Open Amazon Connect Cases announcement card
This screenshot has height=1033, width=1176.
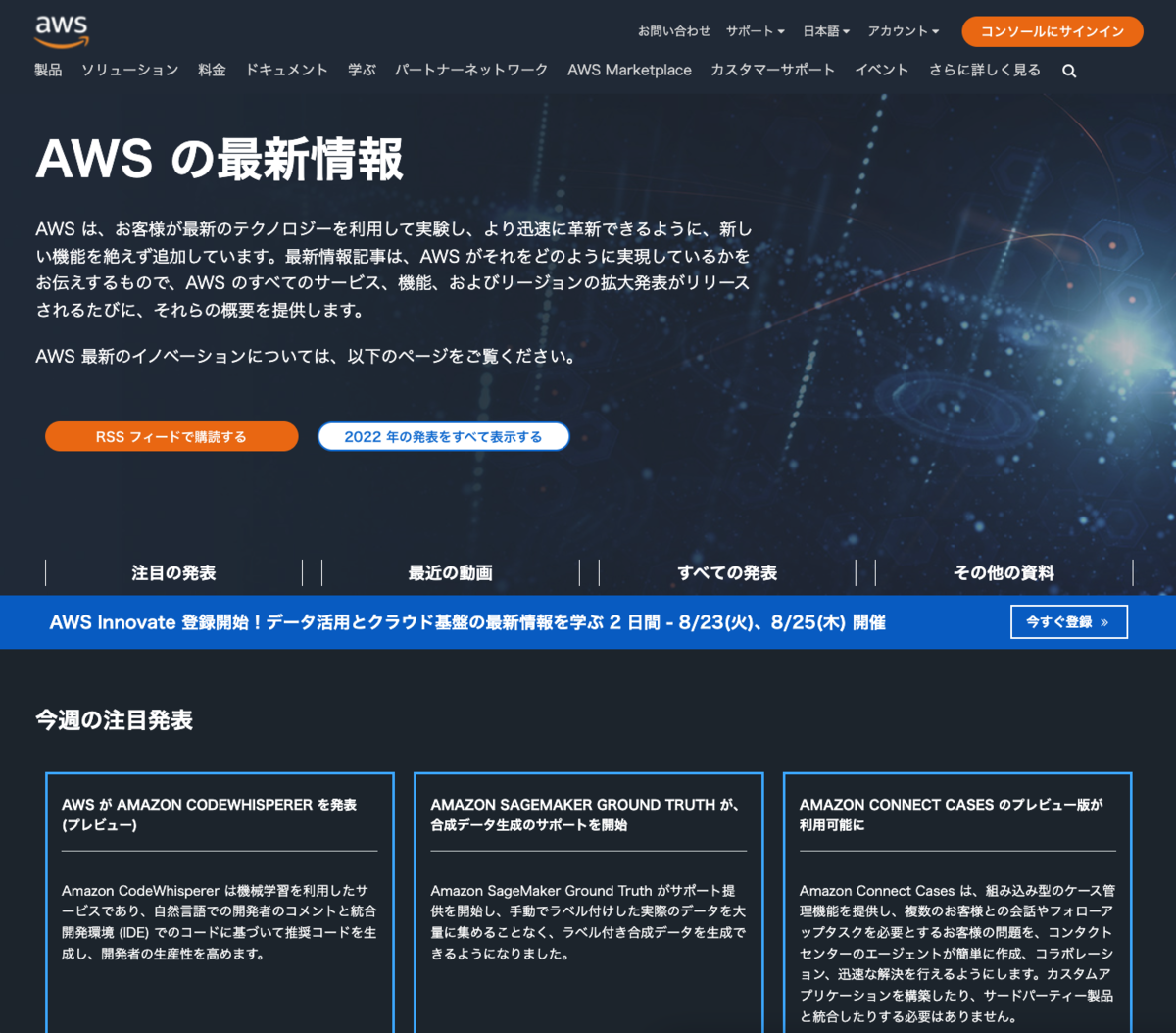pos(957,902)
